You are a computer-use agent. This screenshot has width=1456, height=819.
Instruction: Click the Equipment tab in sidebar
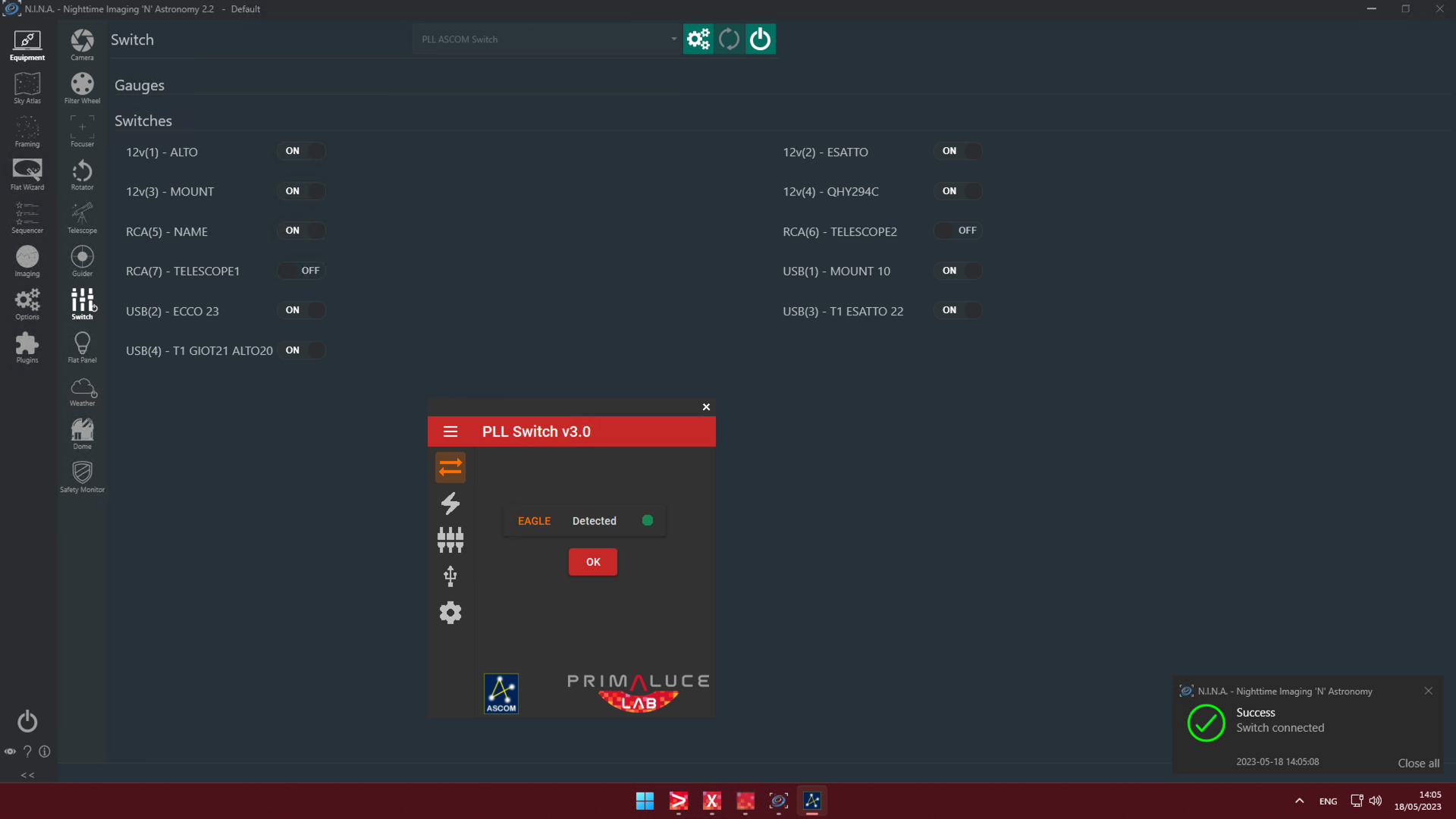click(x=27, y=44)
